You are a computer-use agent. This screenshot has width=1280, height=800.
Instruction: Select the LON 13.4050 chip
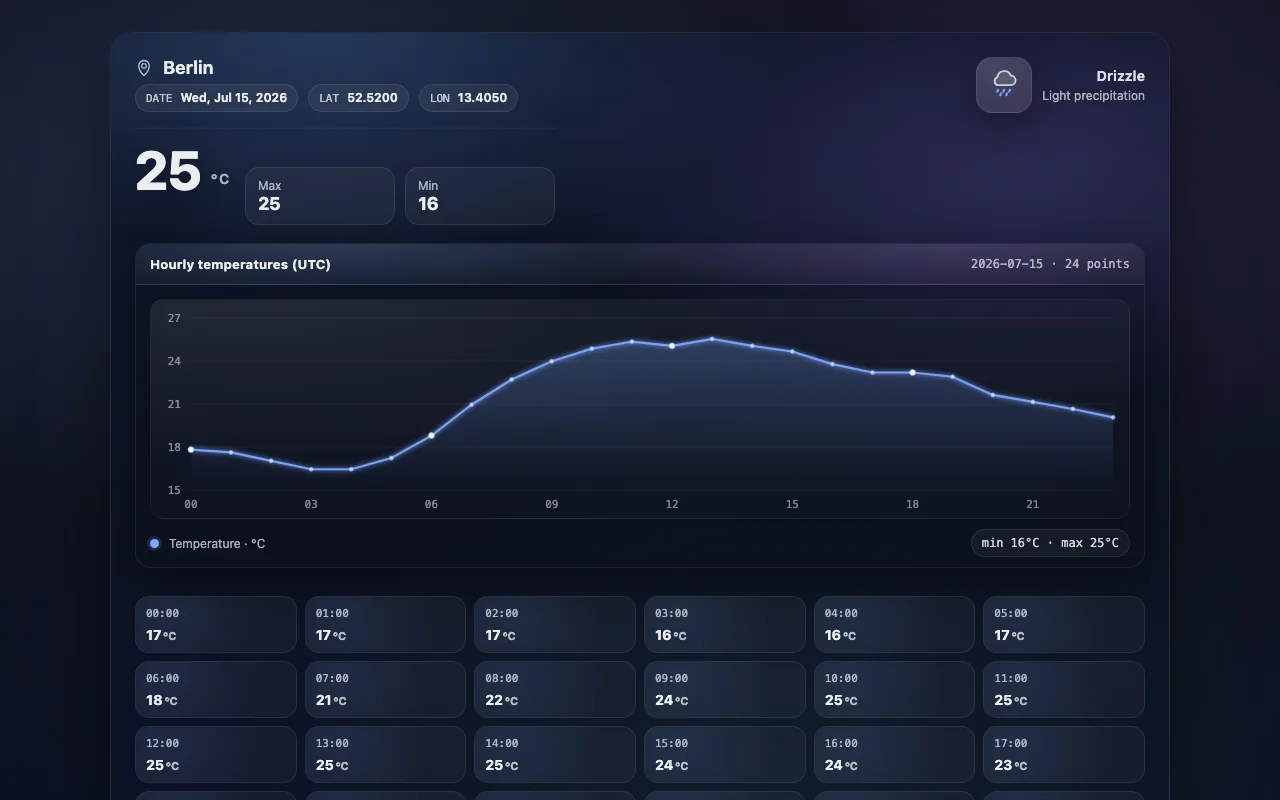click(x=468, y=98)
